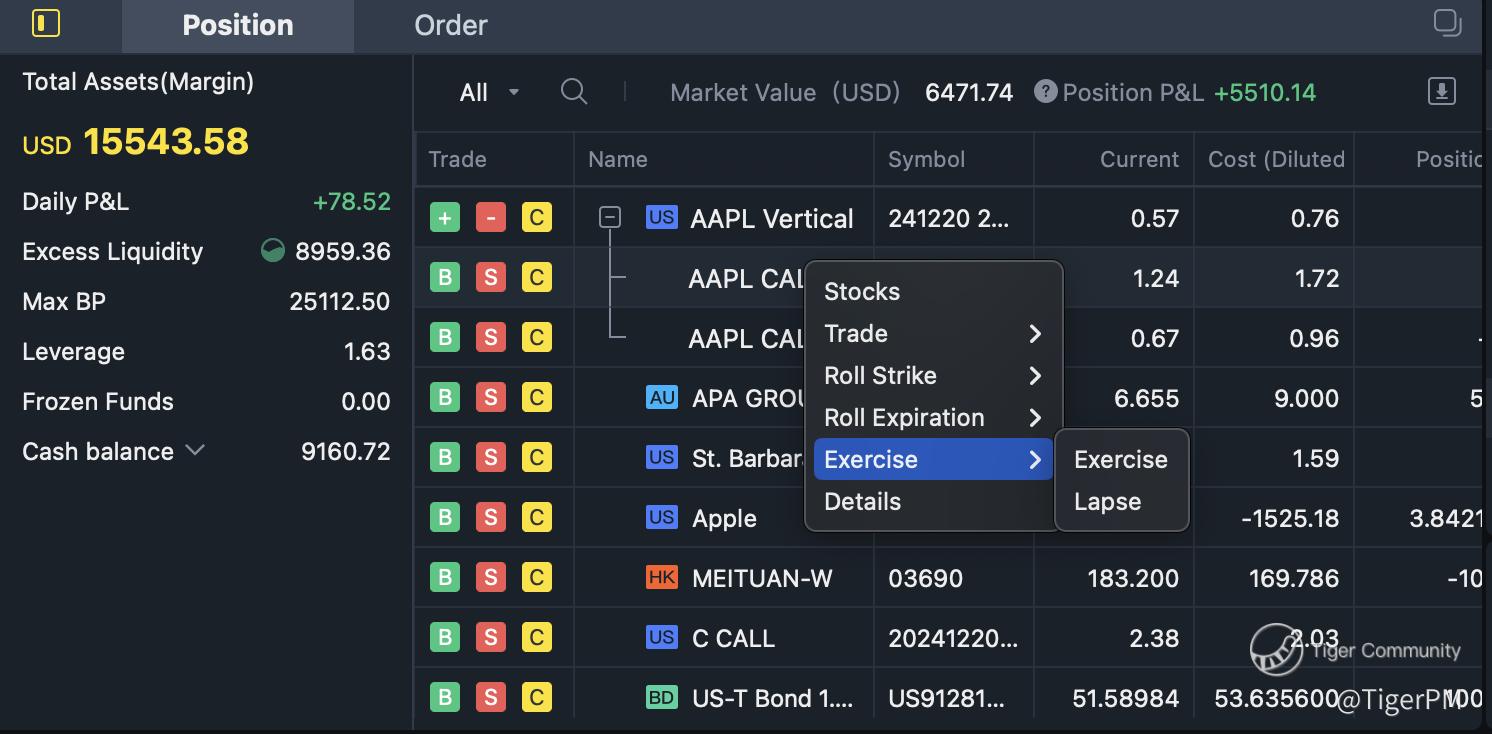1492x734 pixels.
Task: Click Buy button in MEITUAN-W row
Action: [445, 578]
